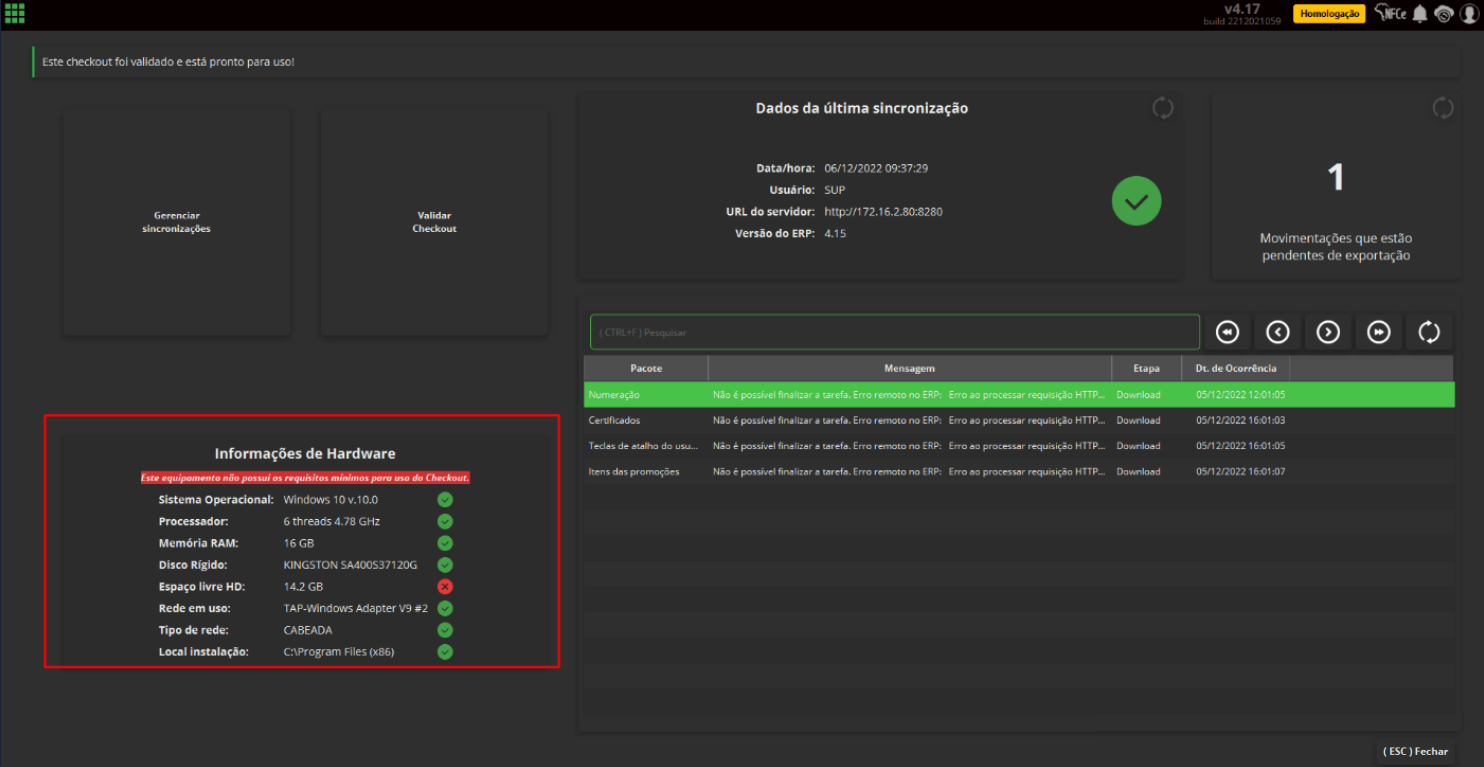1484x767 pixels.
Task: Click the Sistema Operacional green check icon
Action: [445, 499]
